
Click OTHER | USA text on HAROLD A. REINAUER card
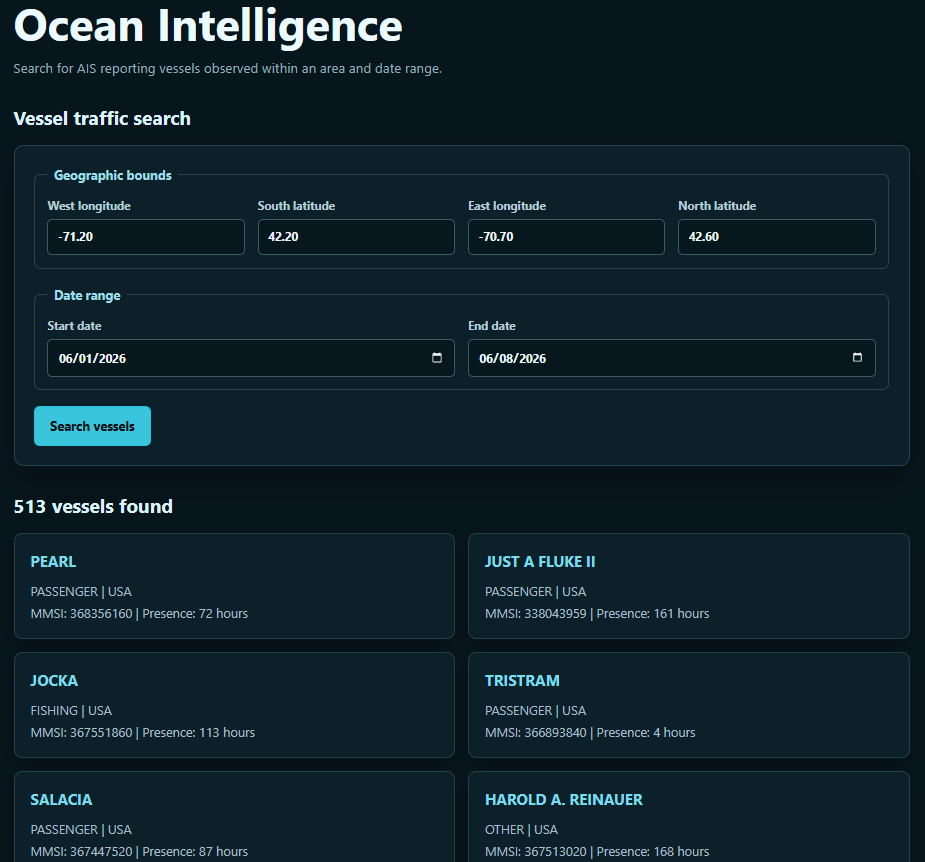click(x=521, y=830)
